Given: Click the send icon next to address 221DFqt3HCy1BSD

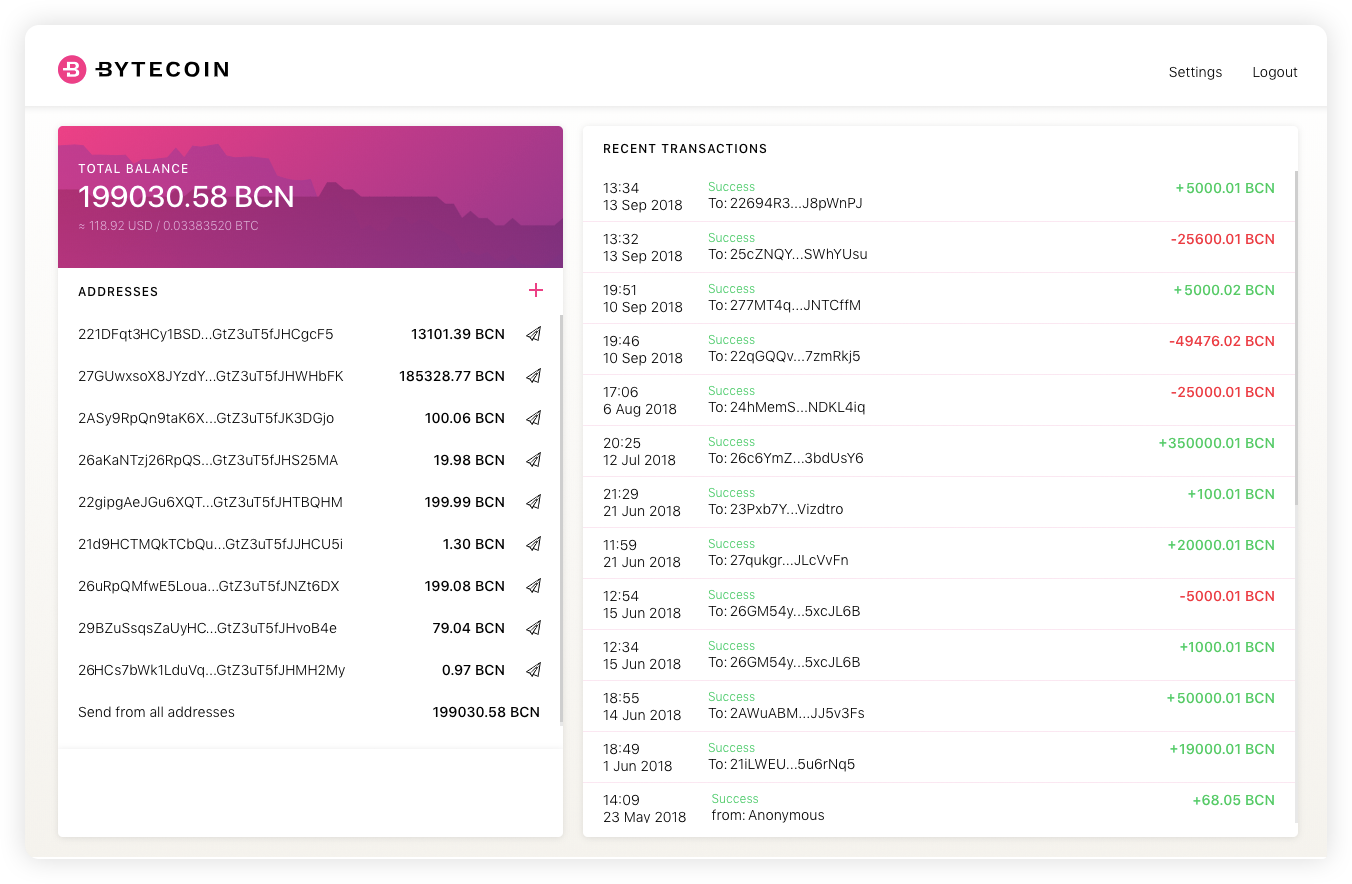Looking at the screenshot, I should [x=533, y=334].
